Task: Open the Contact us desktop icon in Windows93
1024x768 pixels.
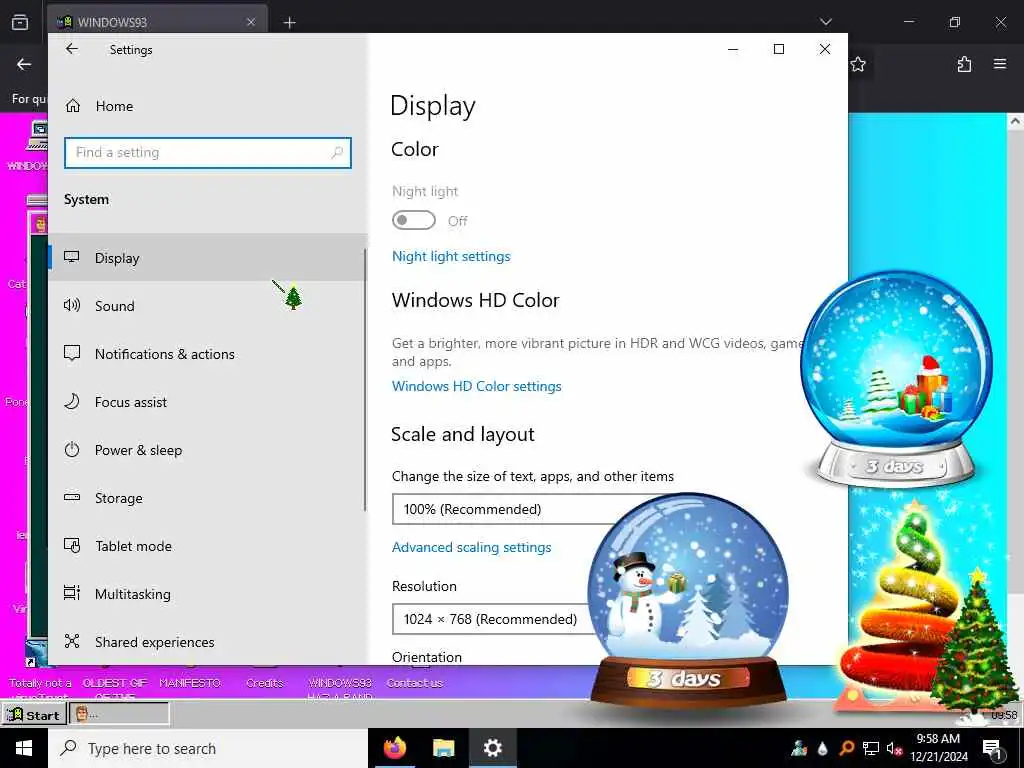Action: pos(414,683)
